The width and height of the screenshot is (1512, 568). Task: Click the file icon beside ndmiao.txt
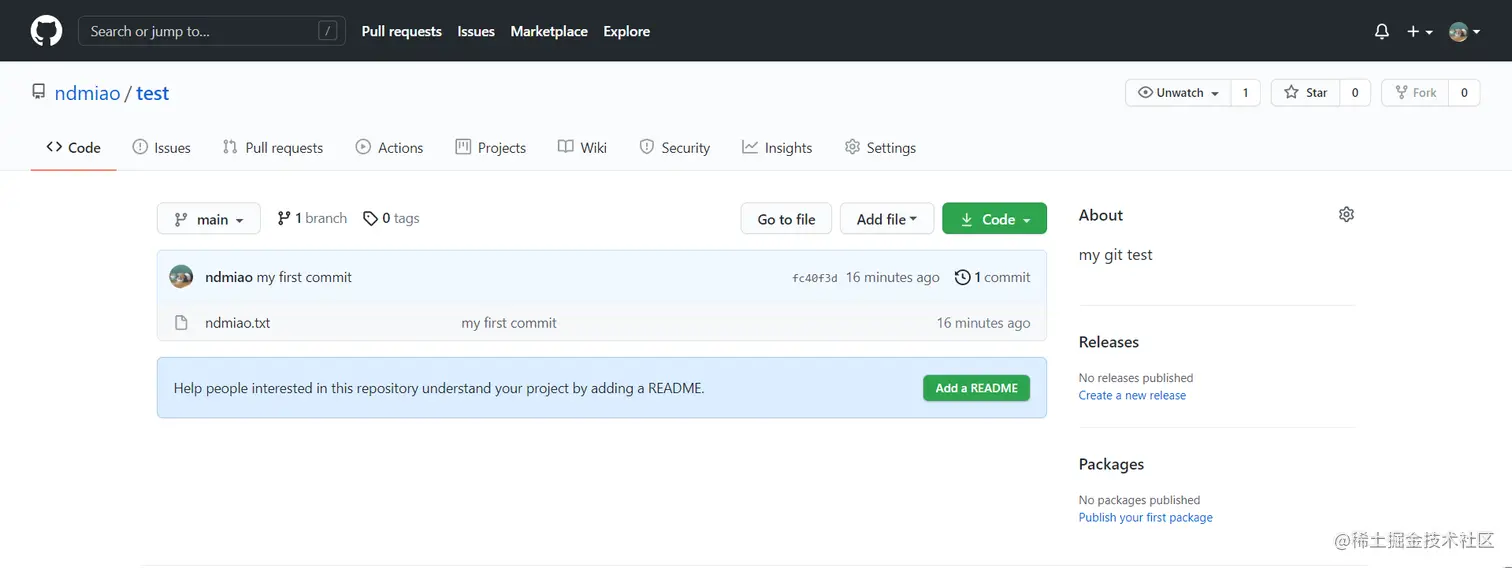point(181,323)
